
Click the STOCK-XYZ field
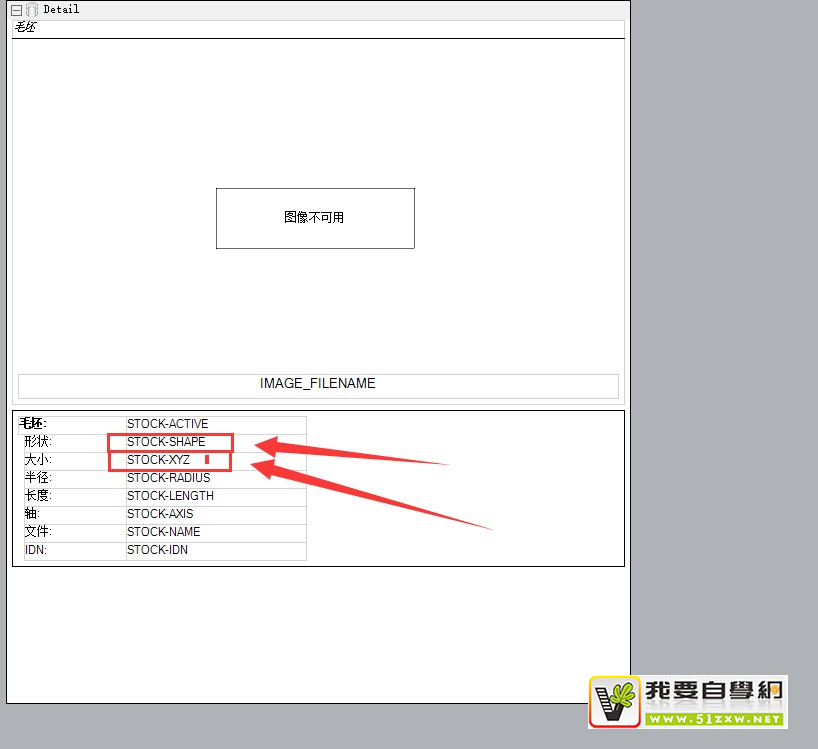point(158,460)
